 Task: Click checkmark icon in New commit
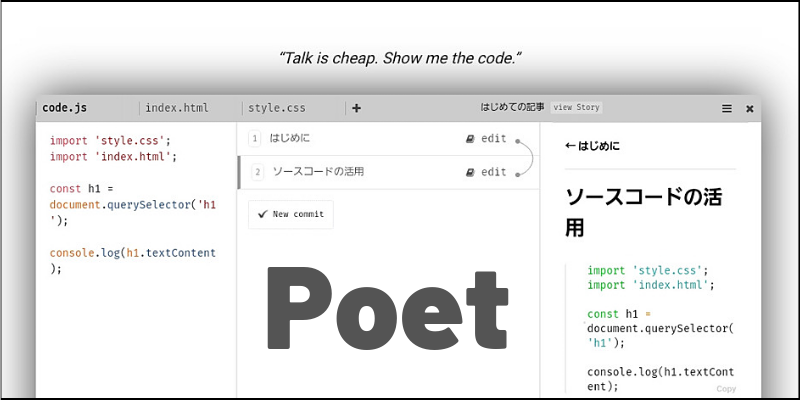(263, 214)
